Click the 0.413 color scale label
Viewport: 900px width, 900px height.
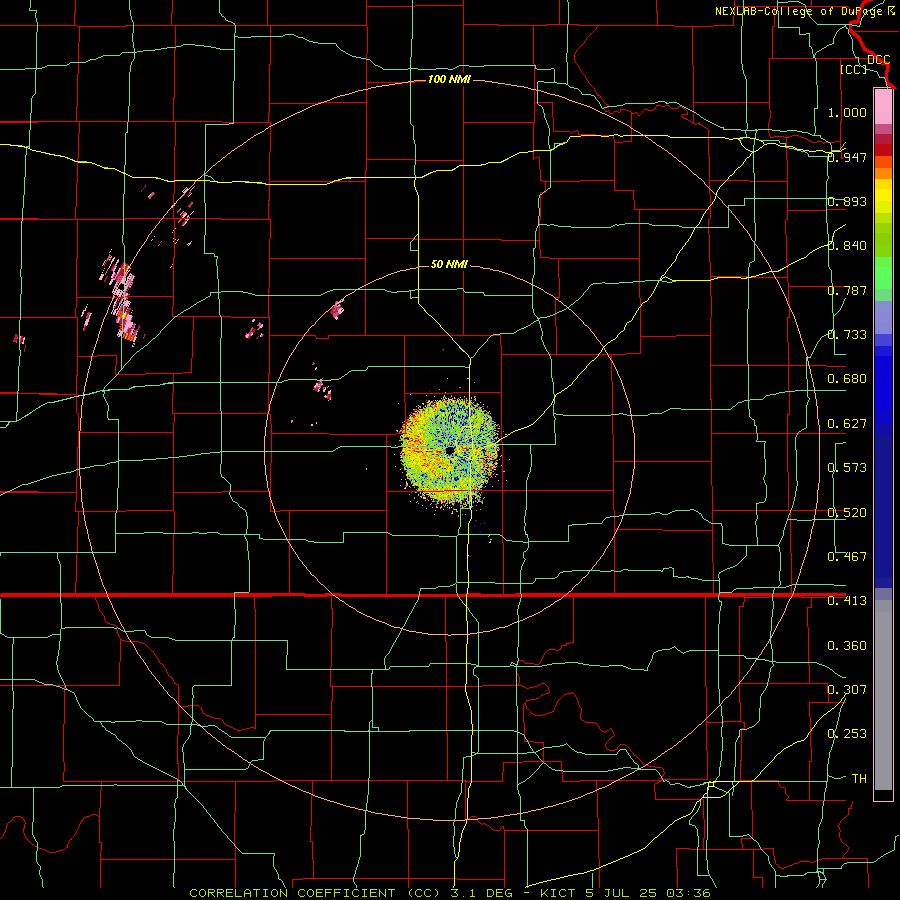pos(847,601)
